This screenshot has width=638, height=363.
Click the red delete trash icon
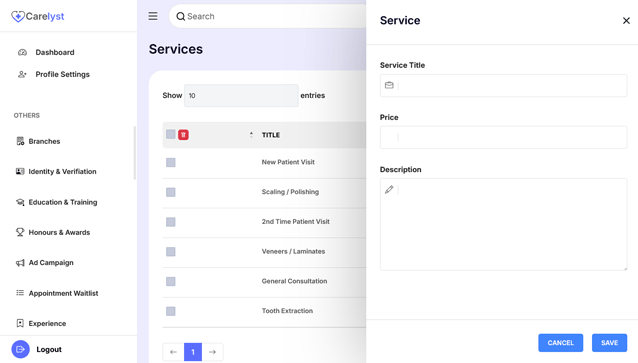click(x=183, y=135)
